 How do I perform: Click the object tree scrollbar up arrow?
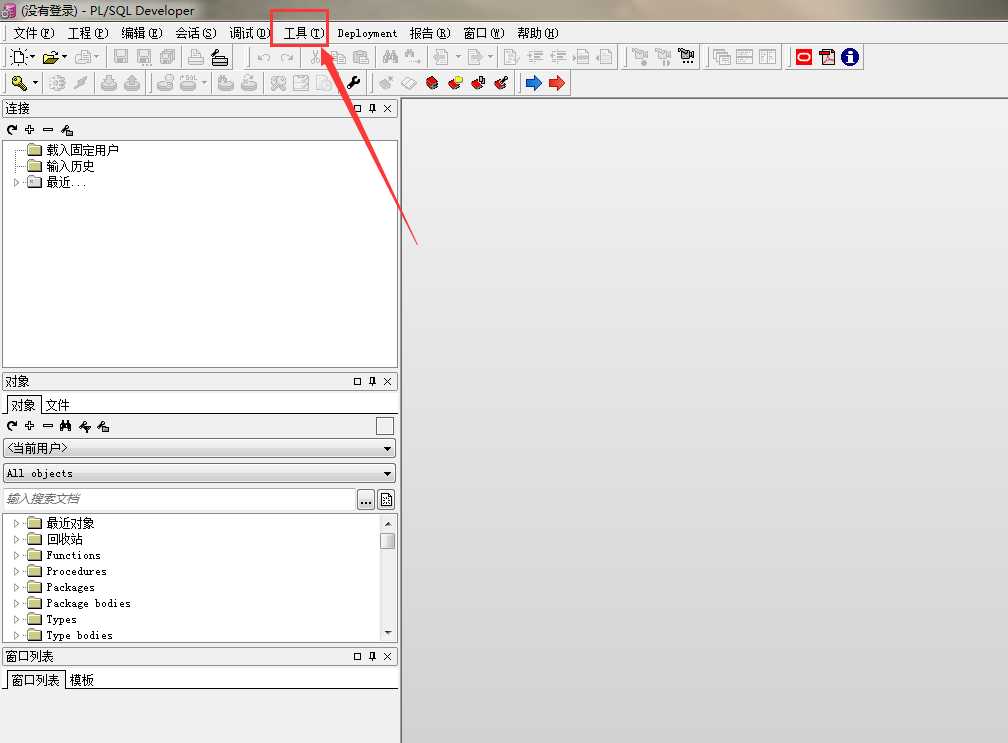click(388, 523)
